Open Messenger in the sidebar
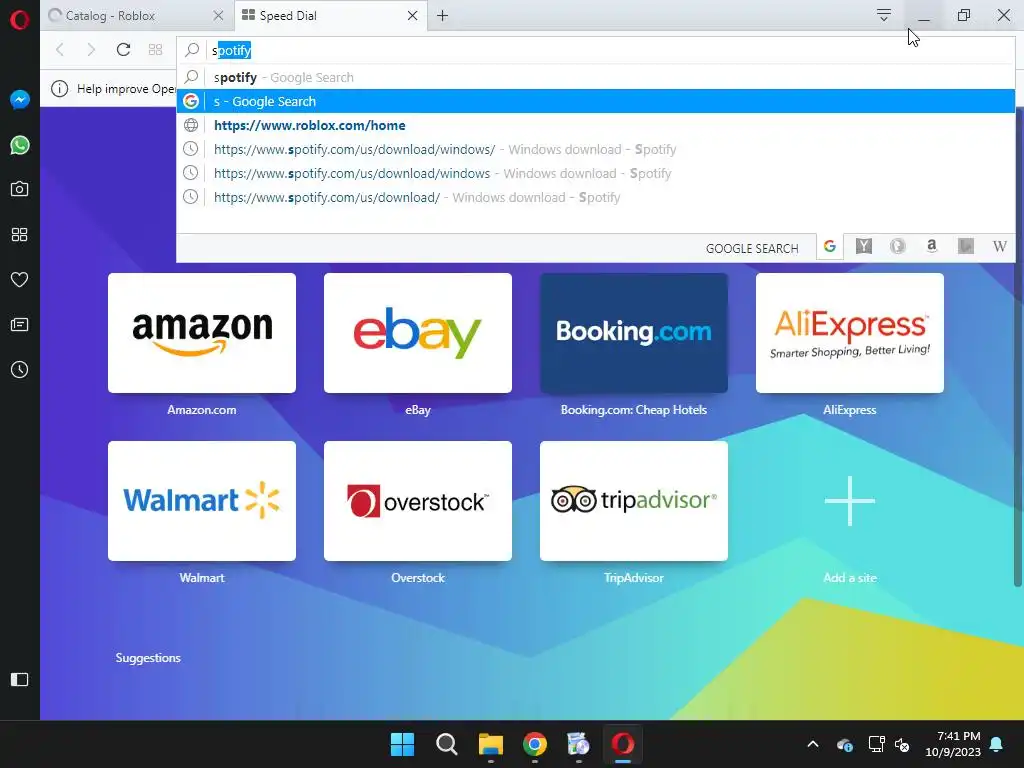This screenshot has width=1024, height=768. [x=20, y=99]
